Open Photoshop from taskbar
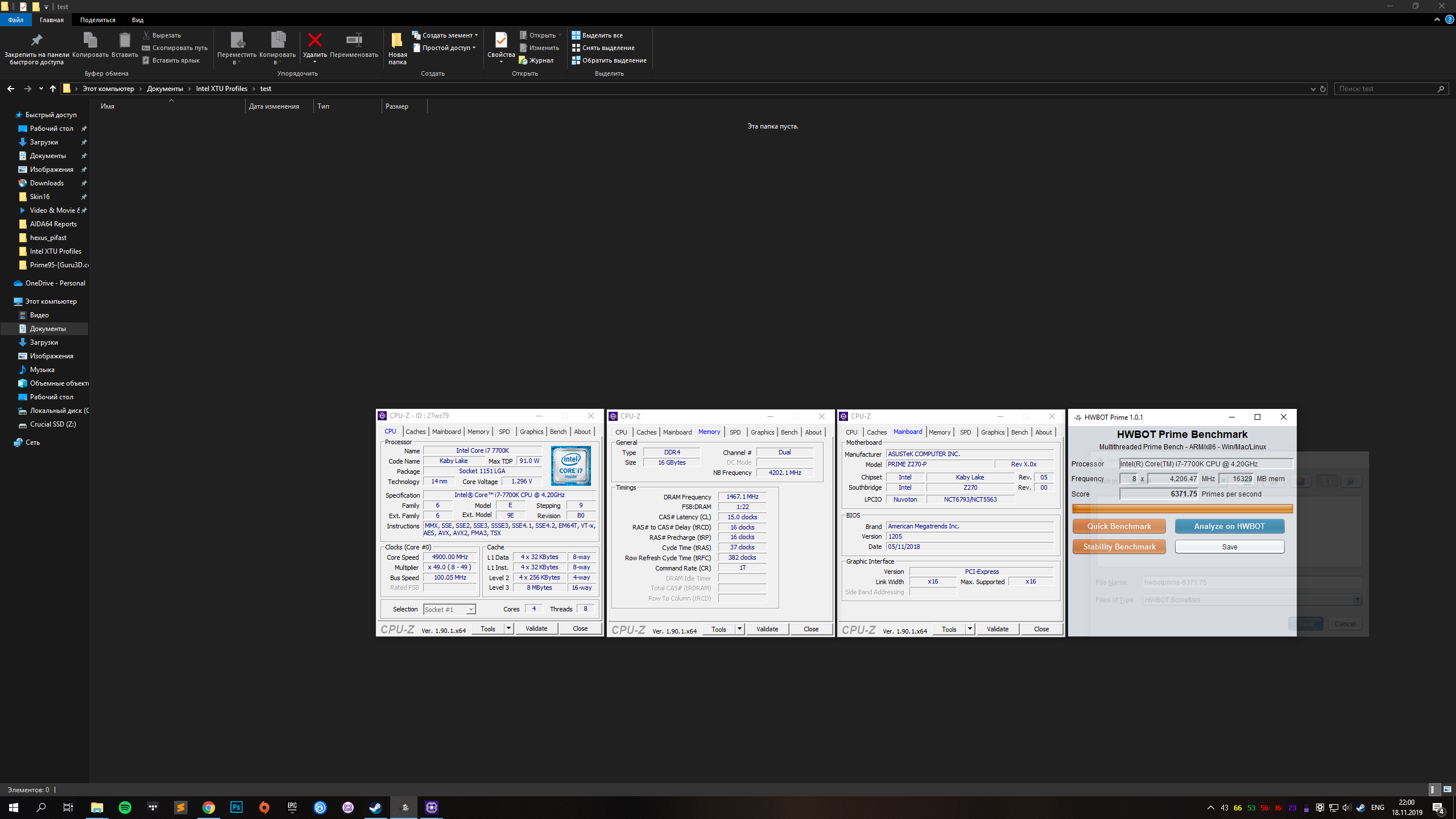 [237, 807]
